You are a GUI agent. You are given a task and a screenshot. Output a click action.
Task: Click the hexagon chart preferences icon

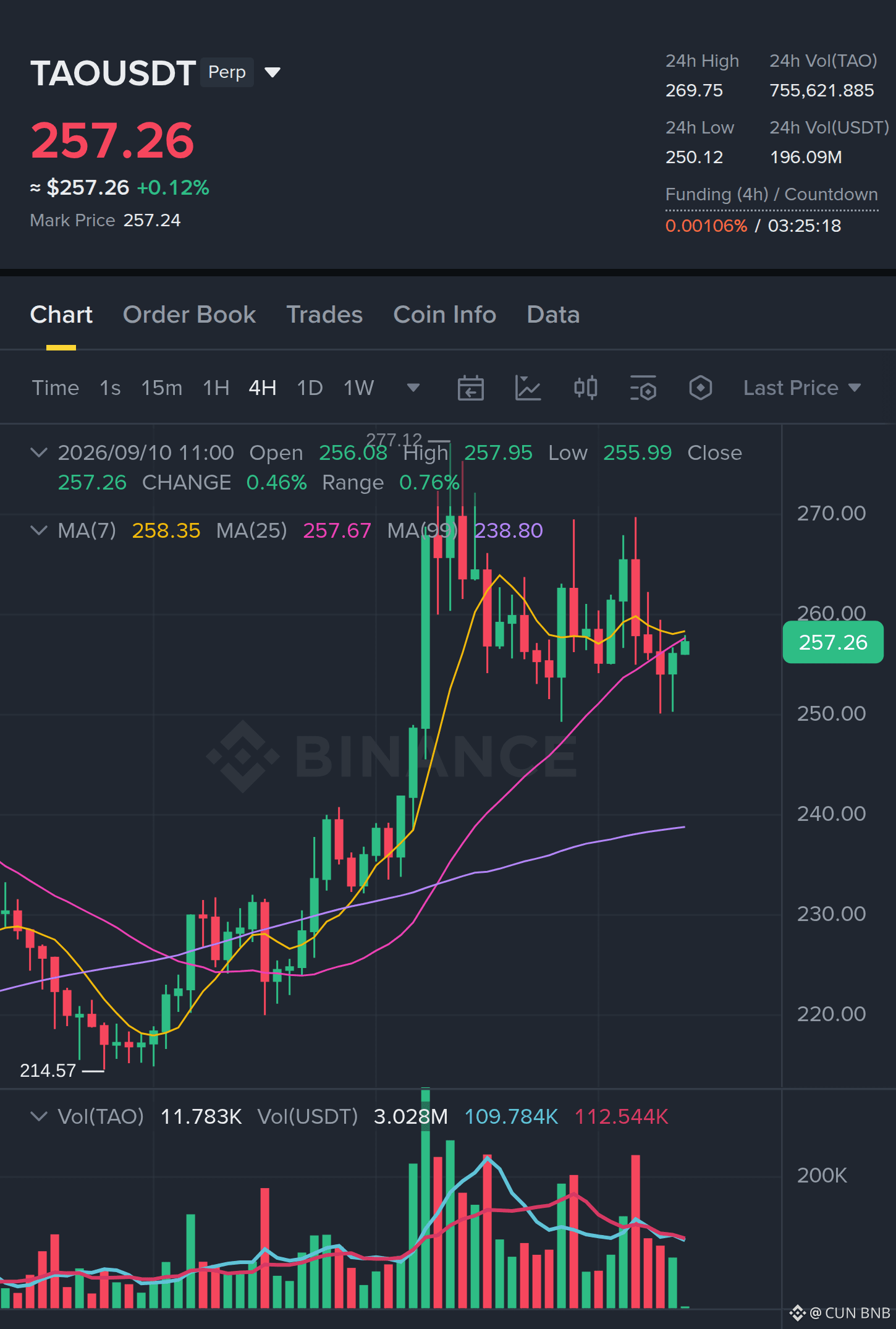point(700,388)
